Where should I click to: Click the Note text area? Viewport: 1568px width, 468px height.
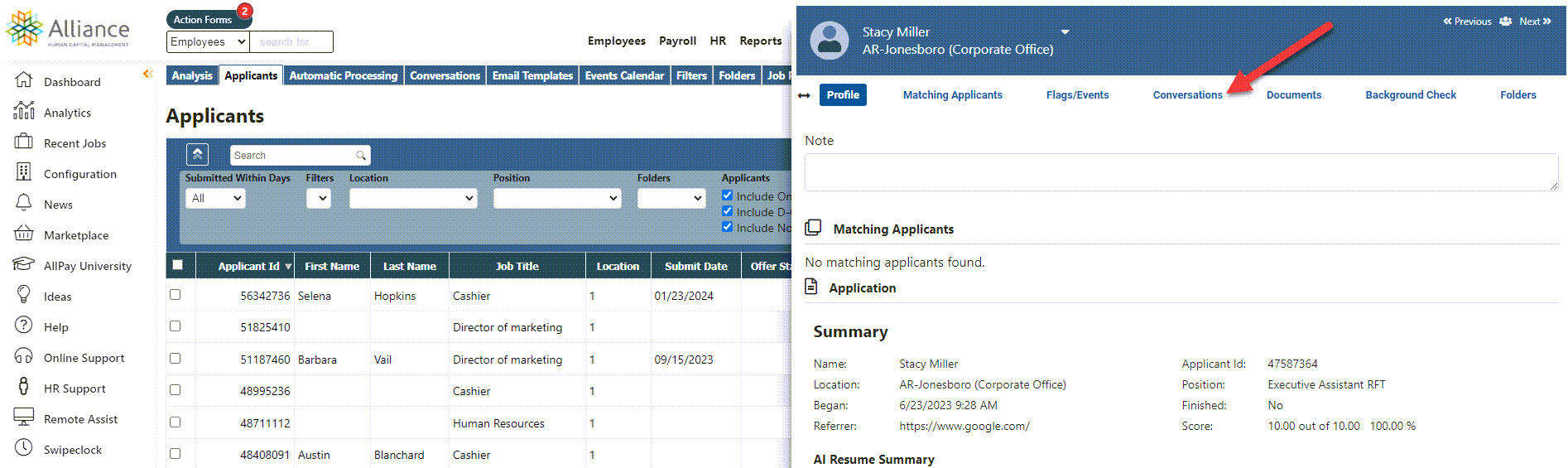[1181, 172]
